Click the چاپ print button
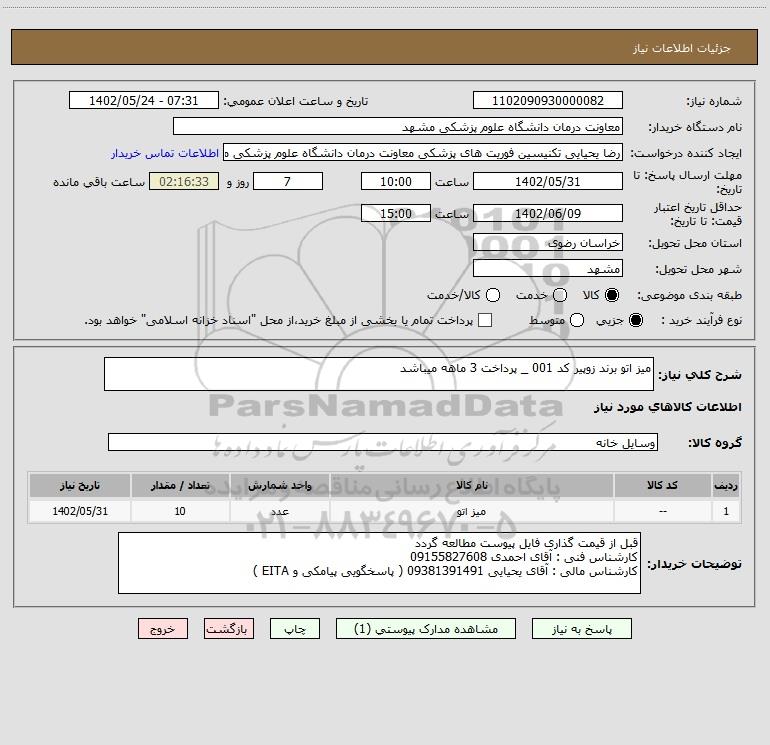 (x=295, y=629)
